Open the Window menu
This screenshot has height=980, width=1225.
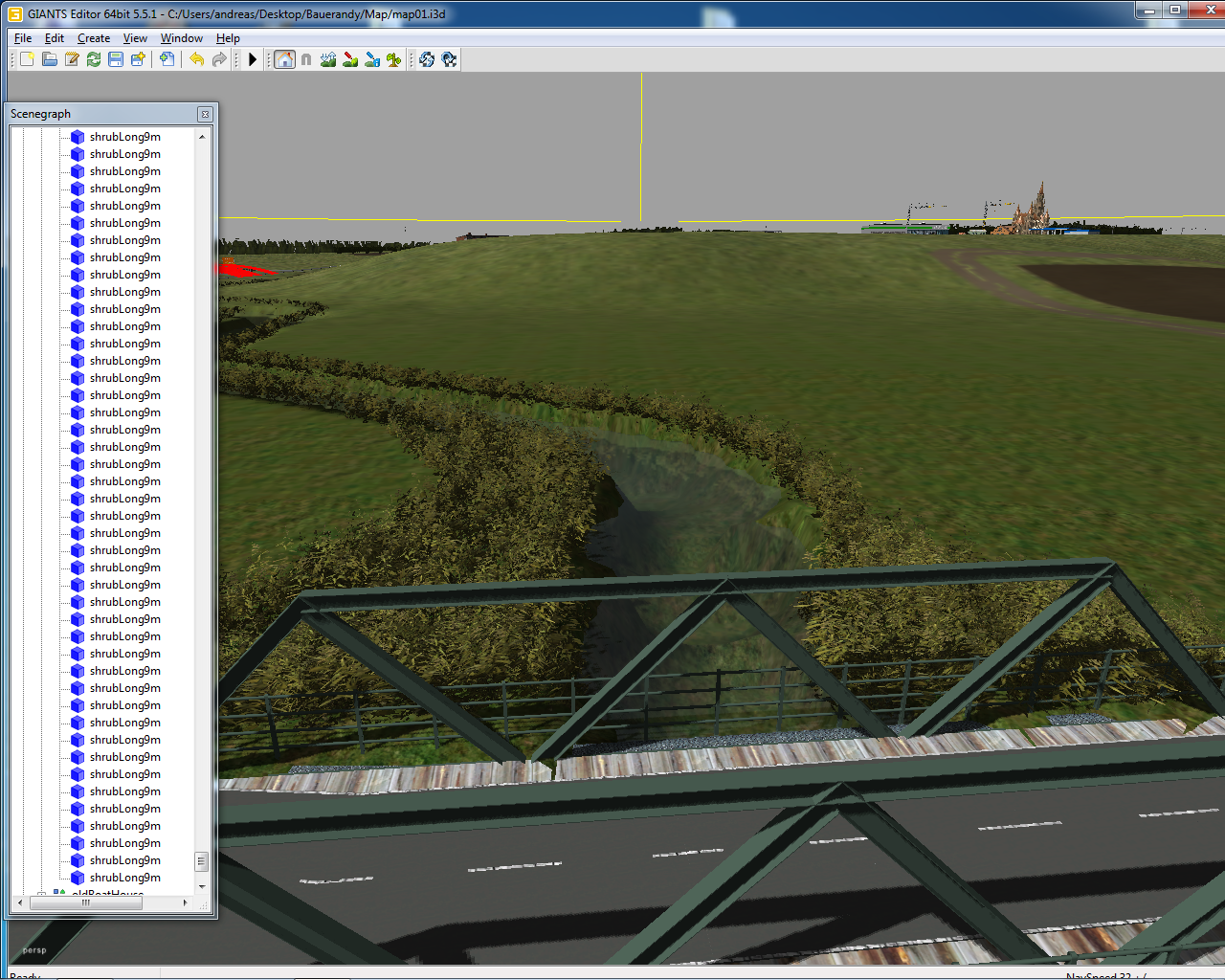coord(182,38)
